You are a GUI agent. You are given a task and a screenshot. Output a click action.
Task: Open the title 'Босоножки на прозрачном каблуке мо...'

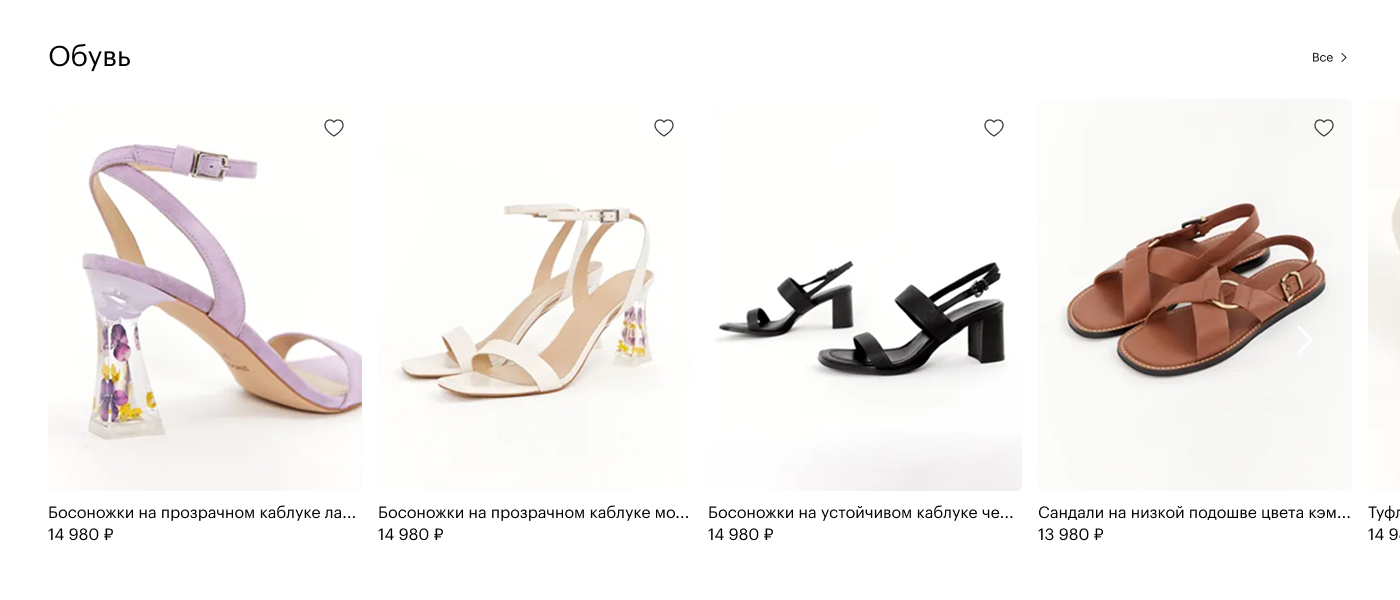tap(534, 513)
